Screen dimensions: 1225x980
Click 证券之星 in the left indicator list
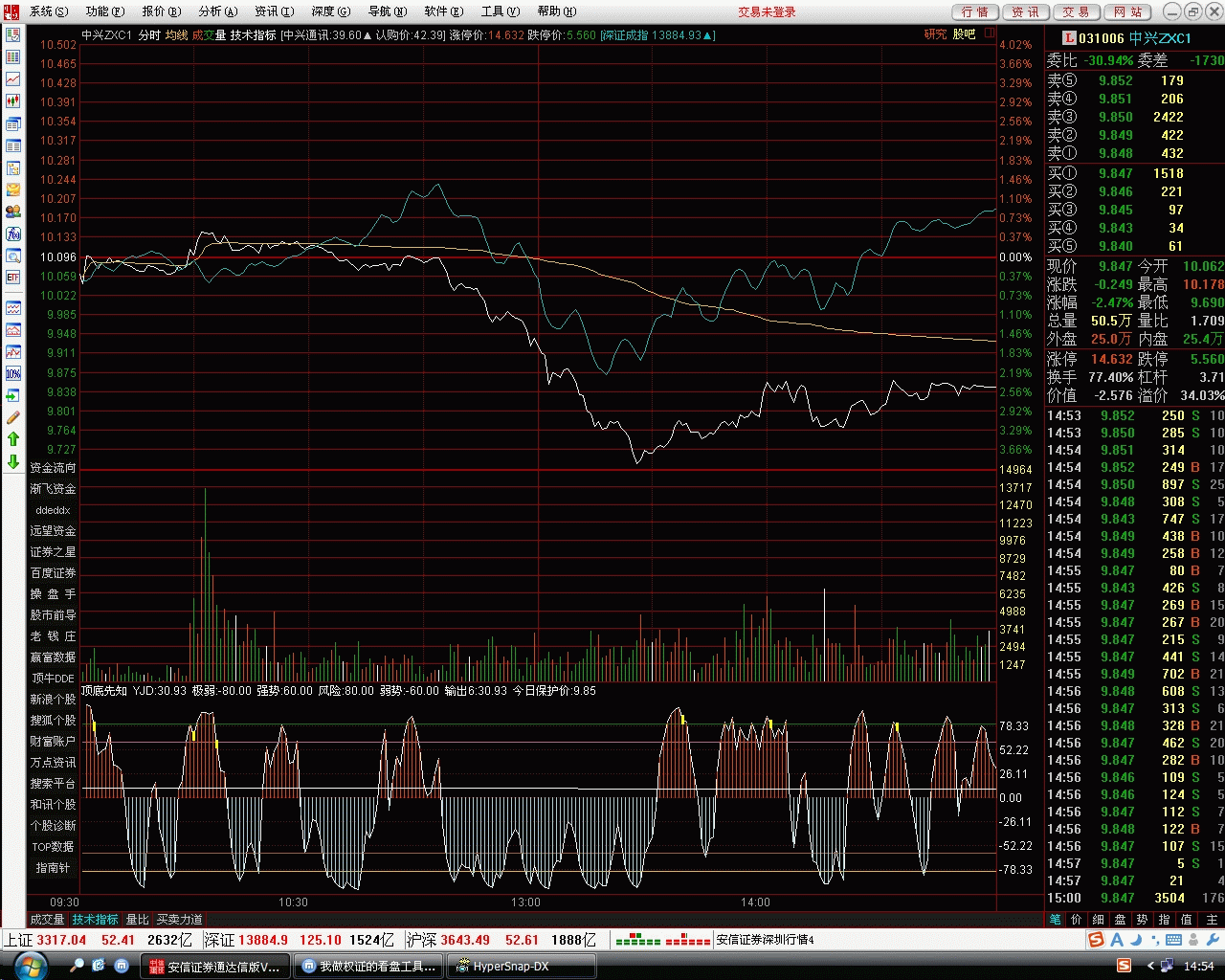click(x=53, y=552)
